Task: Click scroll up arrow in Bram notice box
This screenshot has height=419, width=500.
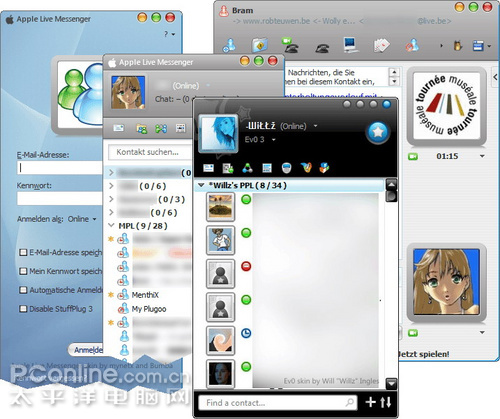Action: click(394, 72)
